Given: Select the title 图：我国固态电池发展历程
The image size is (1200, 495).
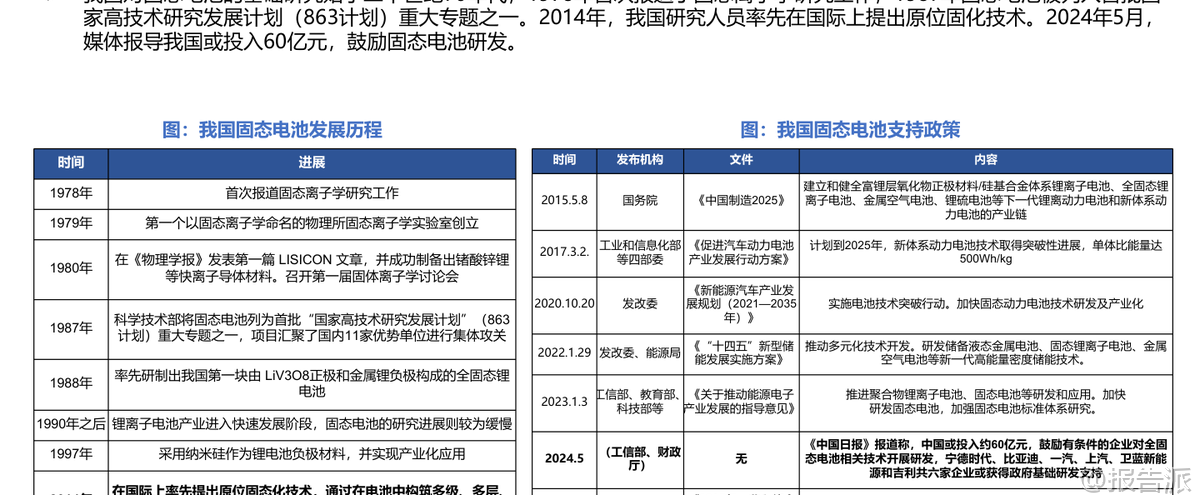Looking at the screenshot, I should [272, 130].
